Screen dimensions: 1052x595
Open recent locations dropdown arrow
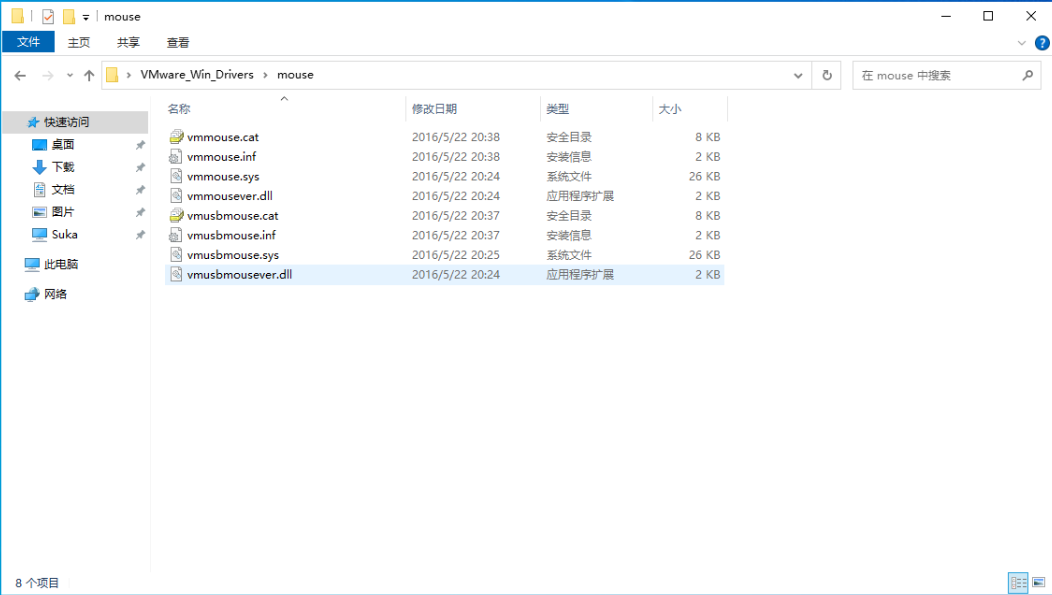(x=70, y=75)
